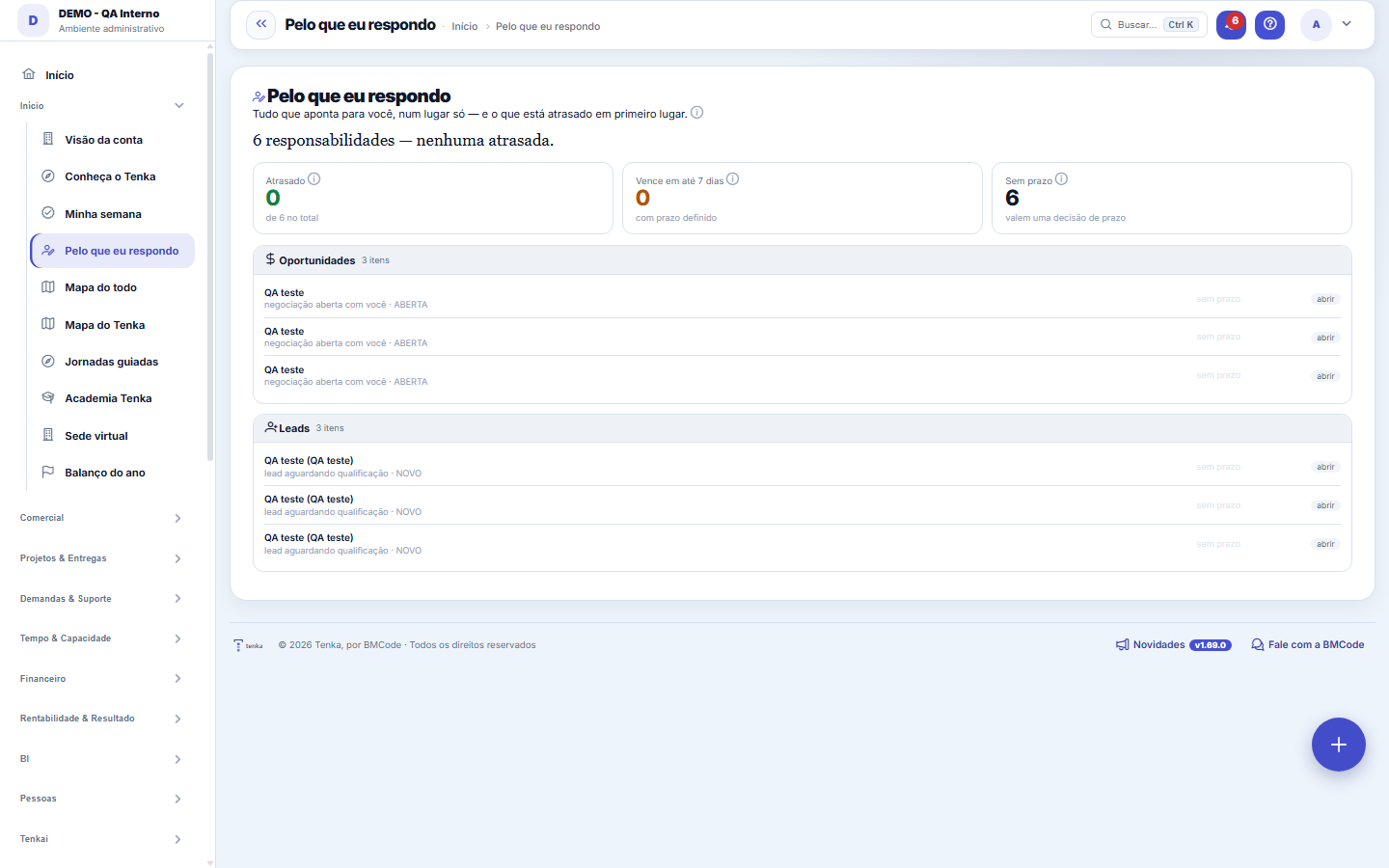1389x868 pixels.
Task: Click the Buscar search field
Action: pyautogui.click(x=1149, y=24)
